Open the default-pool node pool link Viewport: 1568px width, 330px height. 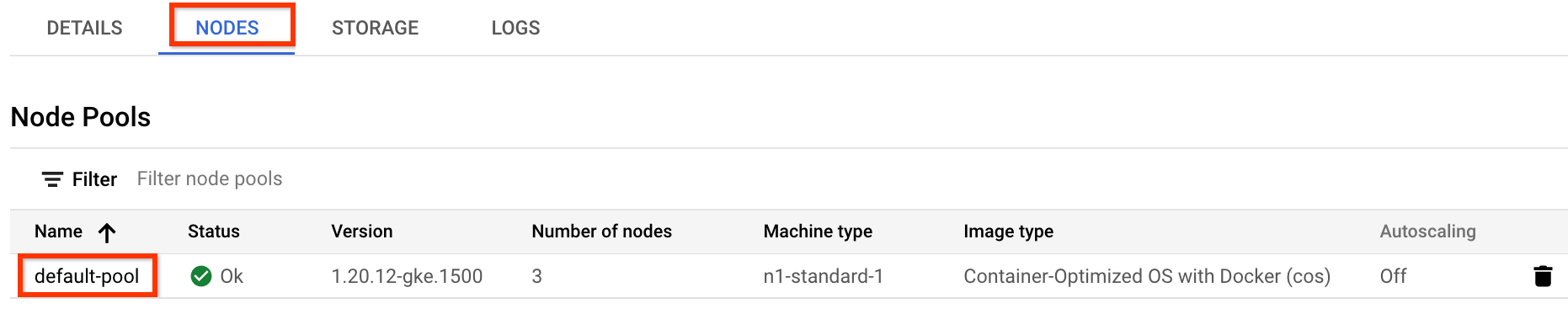[87, 276]
